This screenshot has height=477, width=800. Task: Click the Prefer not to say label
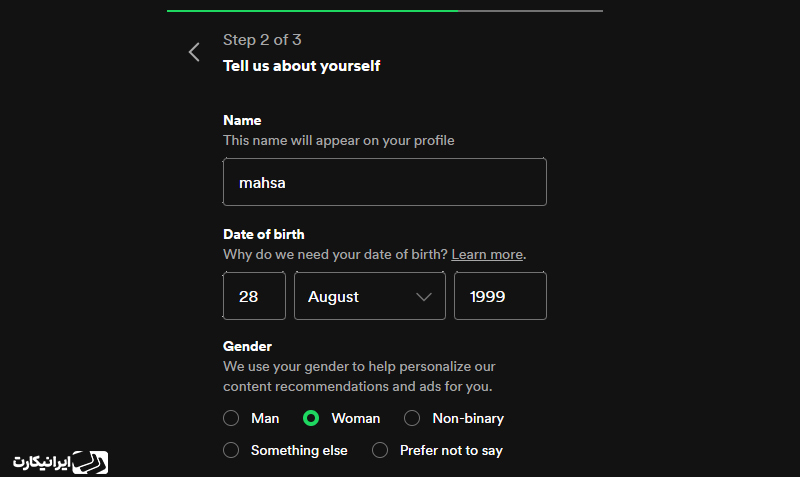451,450
